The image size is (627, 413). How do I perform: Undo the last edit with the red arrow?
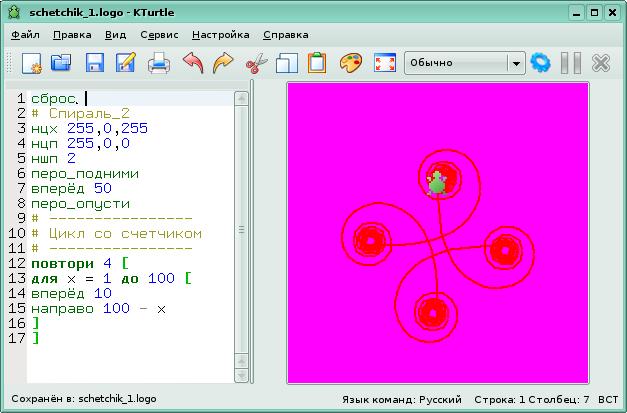coord(192,63)
